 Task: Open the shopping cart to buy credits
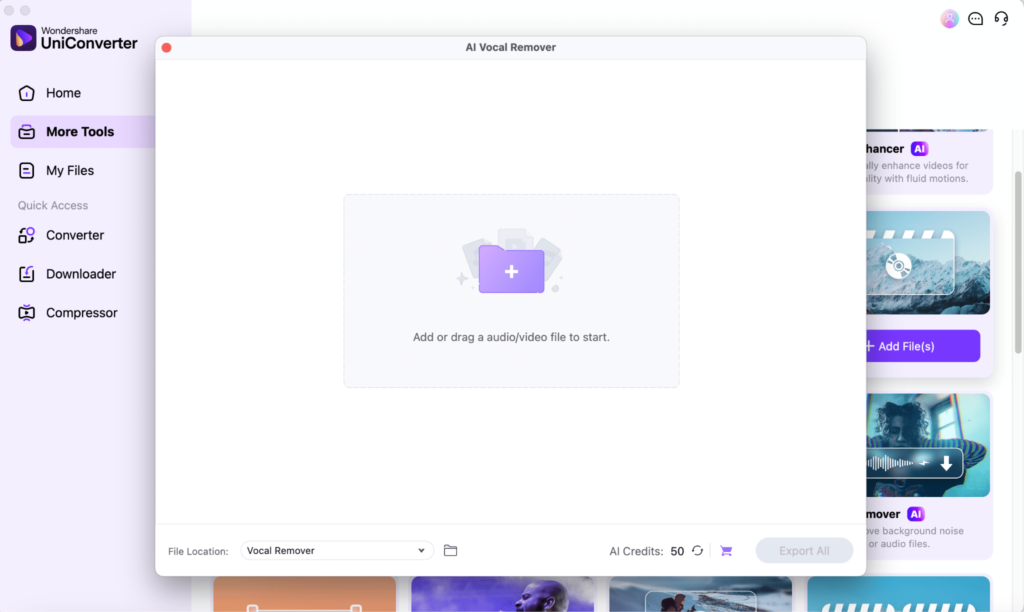click(x=725, y=550)
